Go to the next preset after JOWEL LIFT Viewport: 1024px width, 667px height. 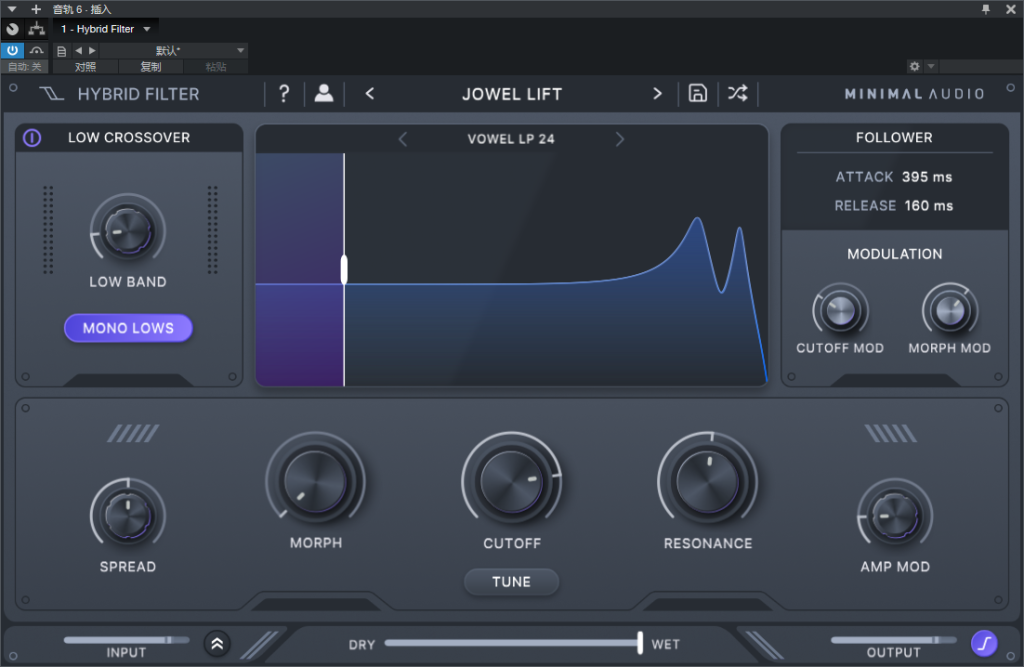tap(657, 94)
